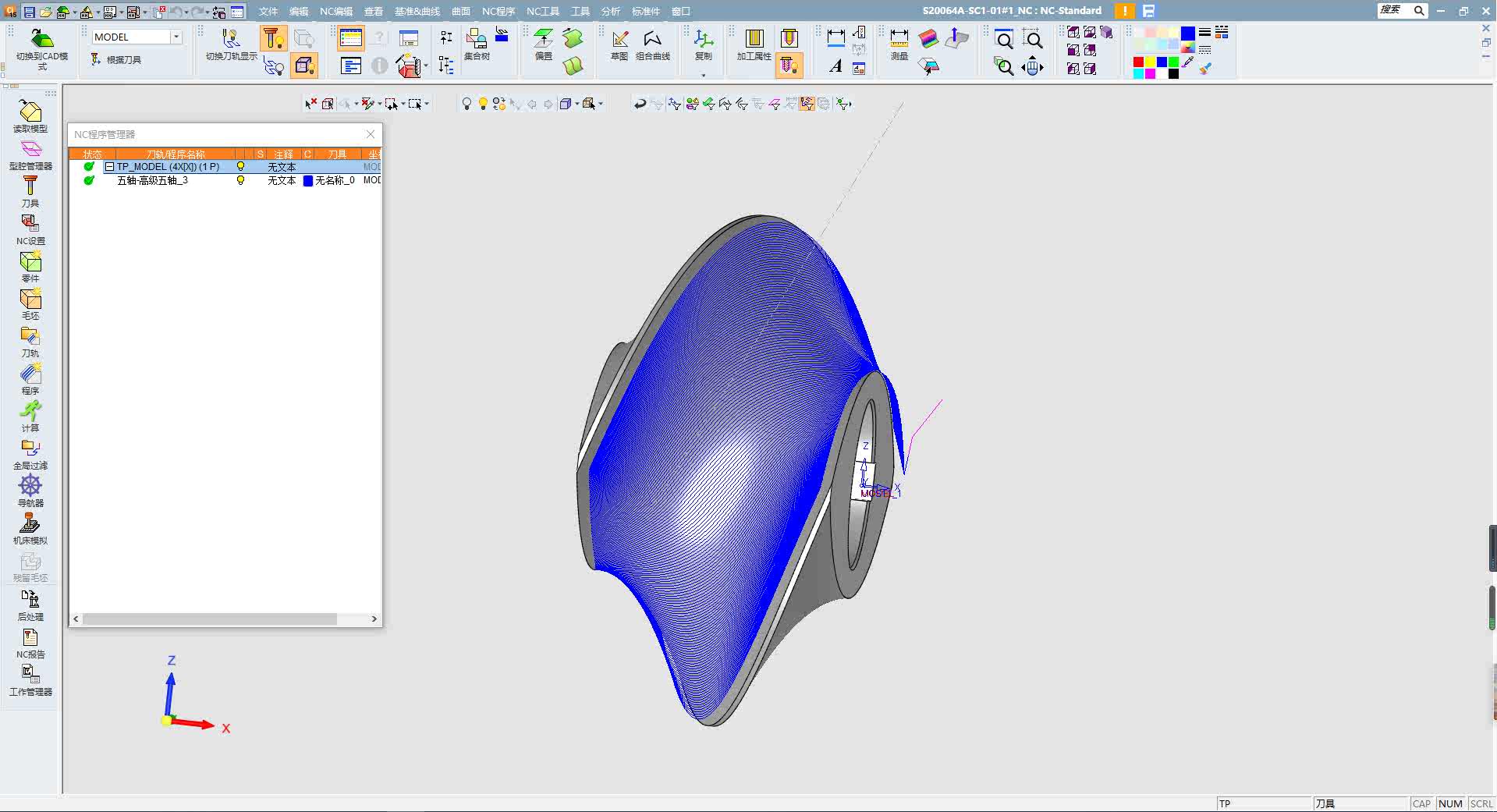Click the 偏置 offset tool
The image size is (1497, 812).
coord(544,44)
